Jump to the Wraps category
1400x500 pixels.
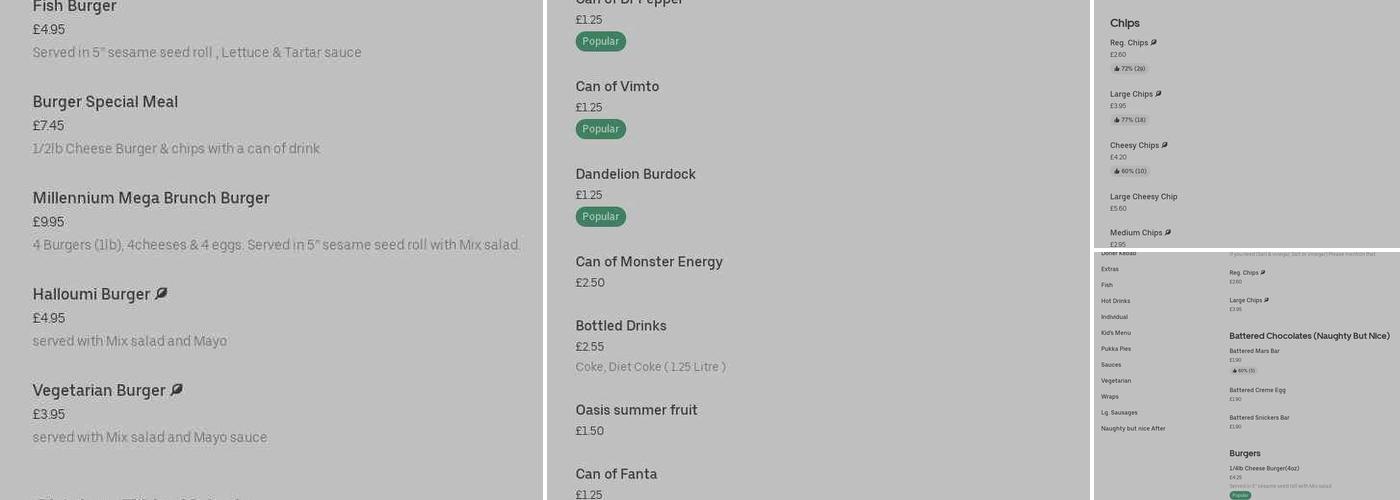point(1110,397)
